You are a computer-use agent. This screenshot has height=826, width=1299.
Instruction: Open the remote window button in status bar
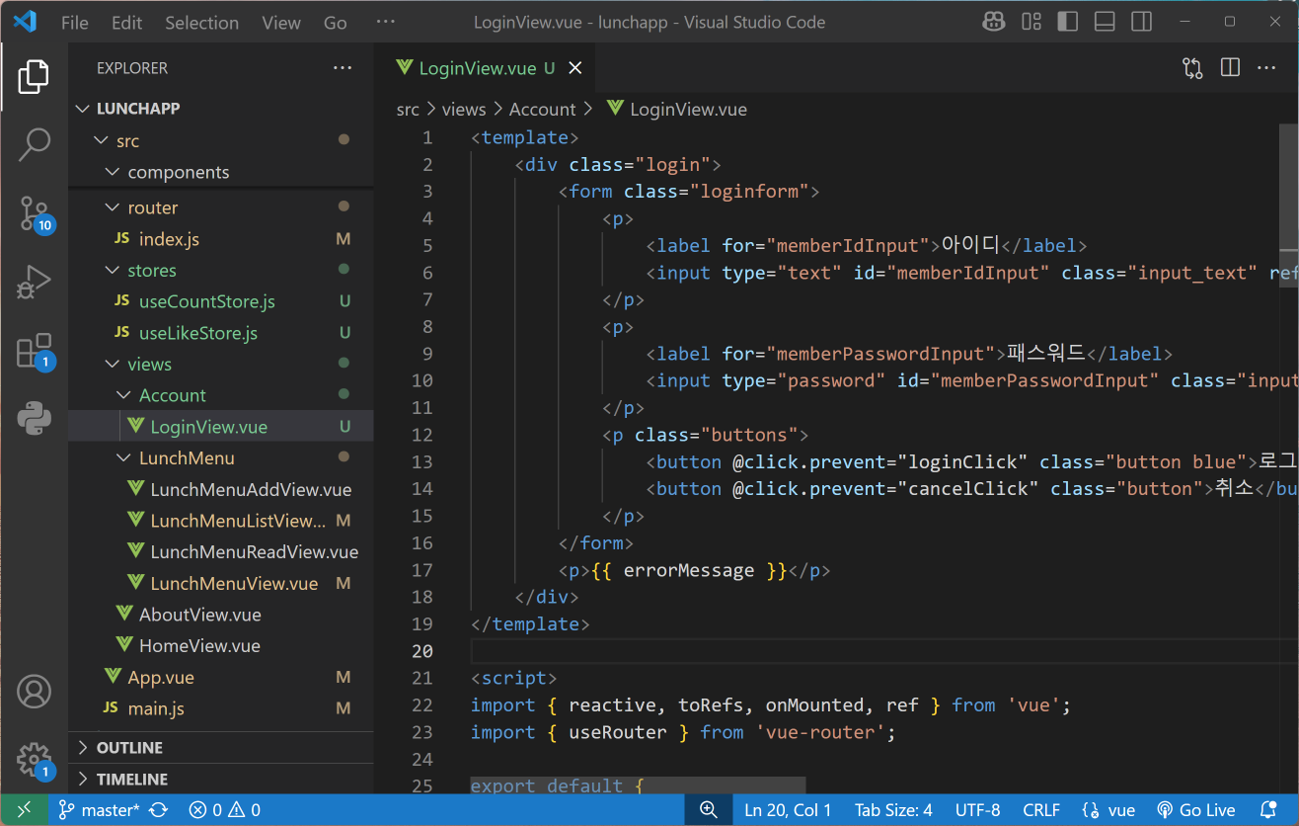click(x=24, y=810)
